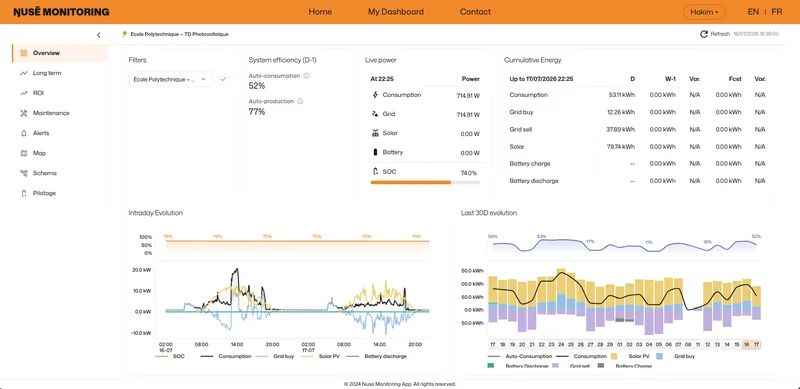Click the Grid sell 37.89 kWh value
The width and height of the screenshot is (800, 389).
(620, 130)
